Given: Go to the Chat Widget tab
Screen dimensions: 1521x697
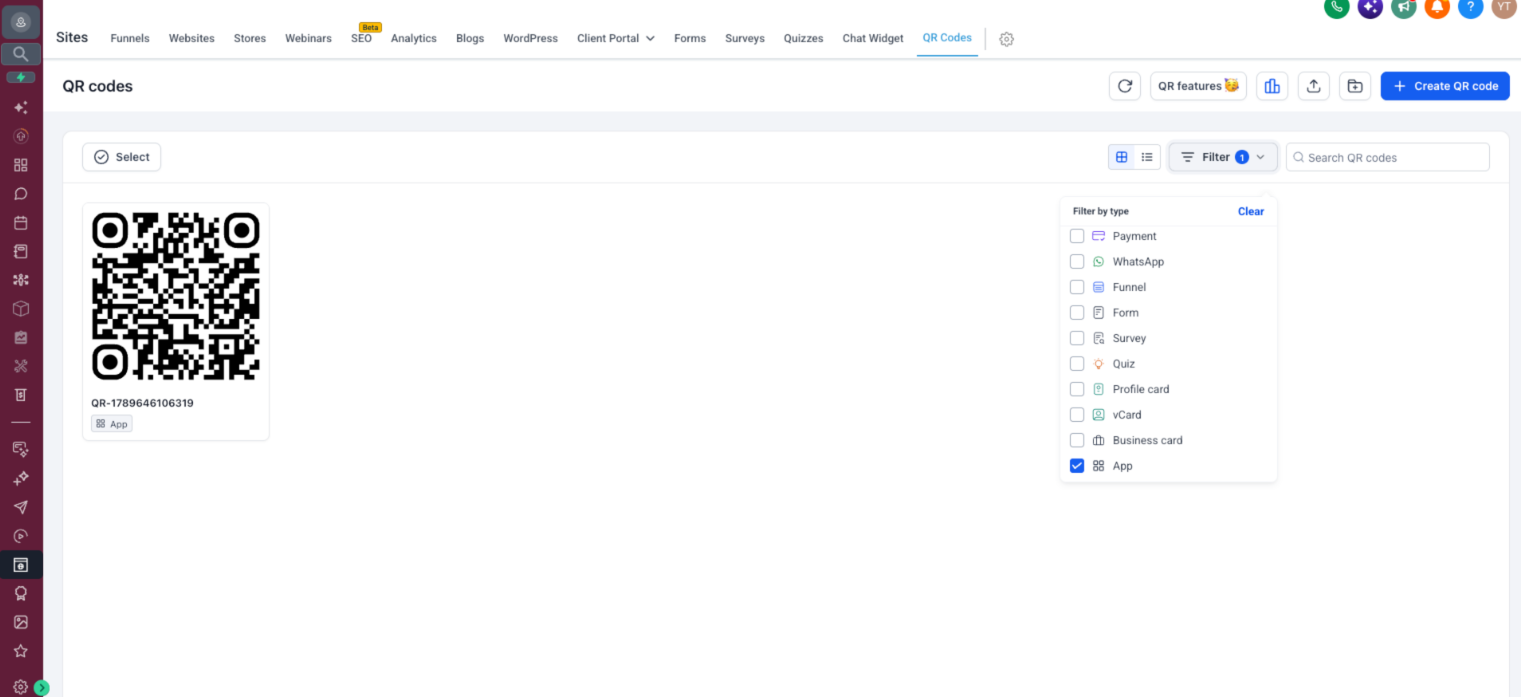Looking at the screenshot, I should 873,38.
